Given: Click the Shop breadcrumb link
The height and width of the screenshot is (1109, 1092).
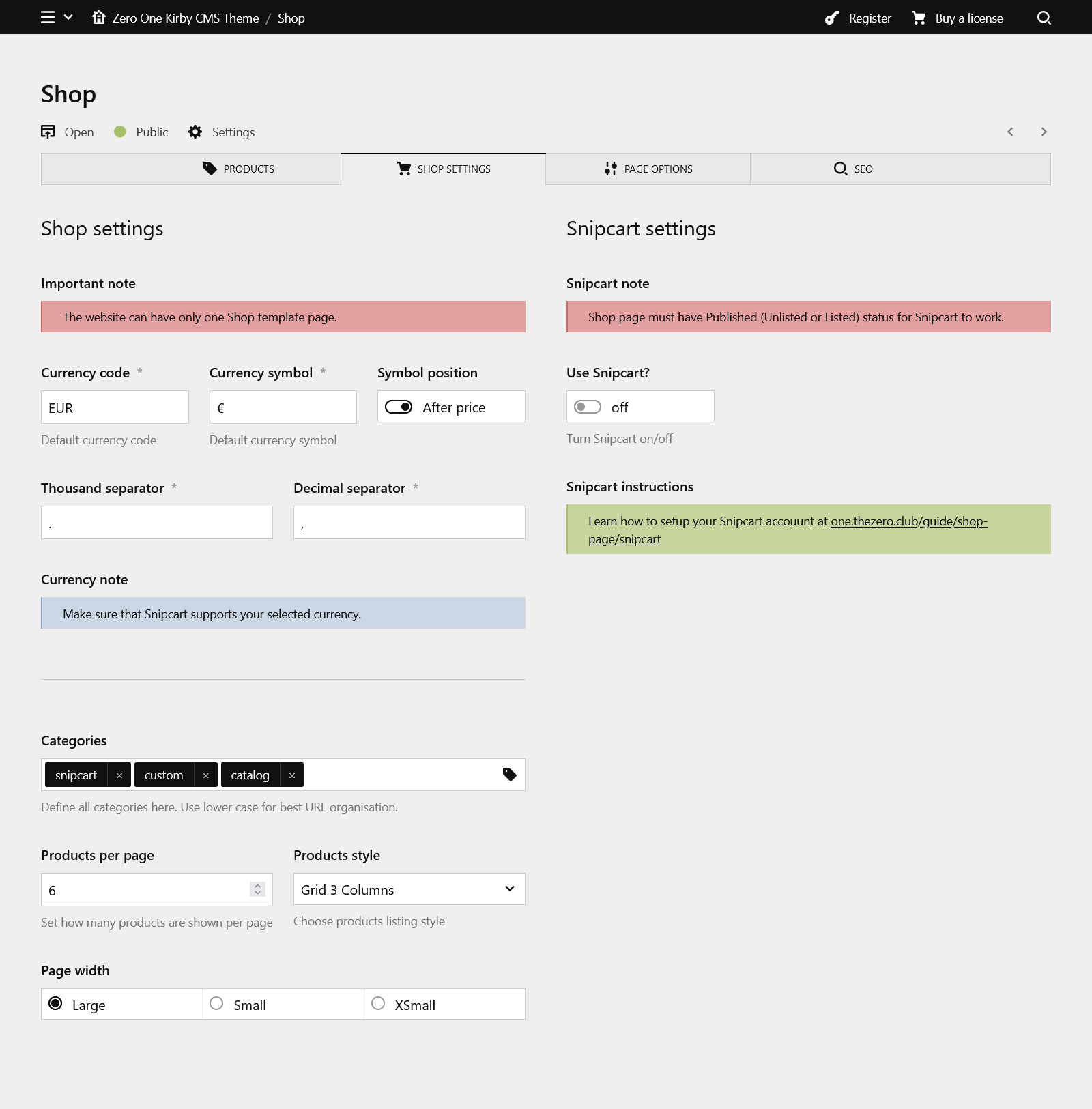Looking at the screenshot, I should (291, 18).
